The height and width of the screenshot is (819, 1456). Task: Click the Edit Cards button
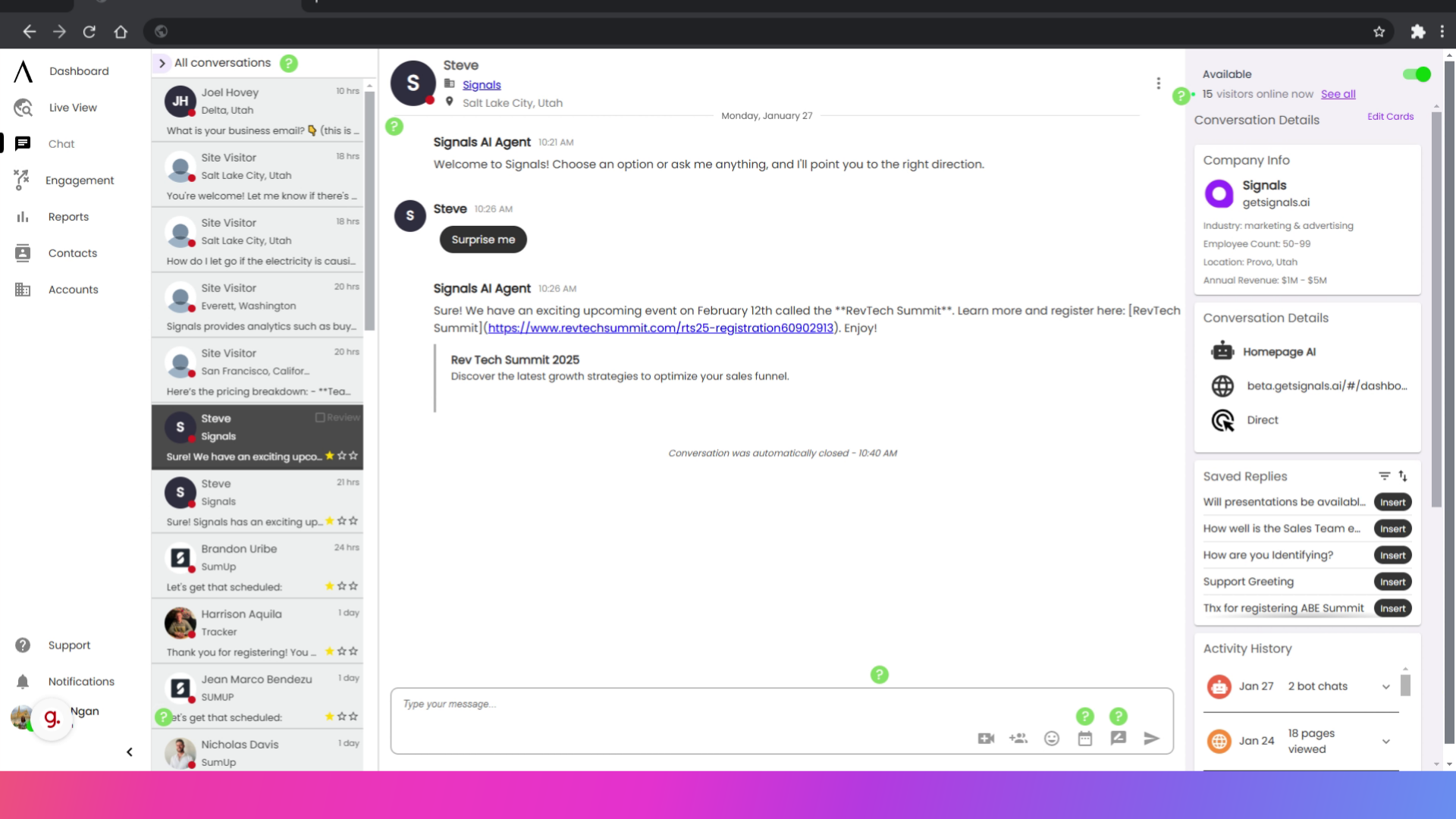click(1390, 116)
